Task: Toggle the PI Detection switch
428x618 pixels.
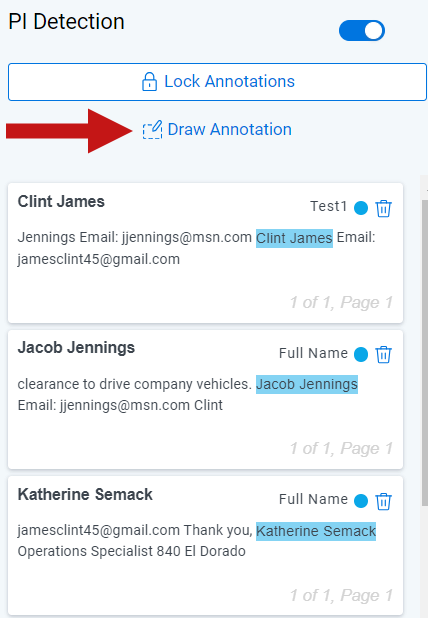Action: pos(362,31)
